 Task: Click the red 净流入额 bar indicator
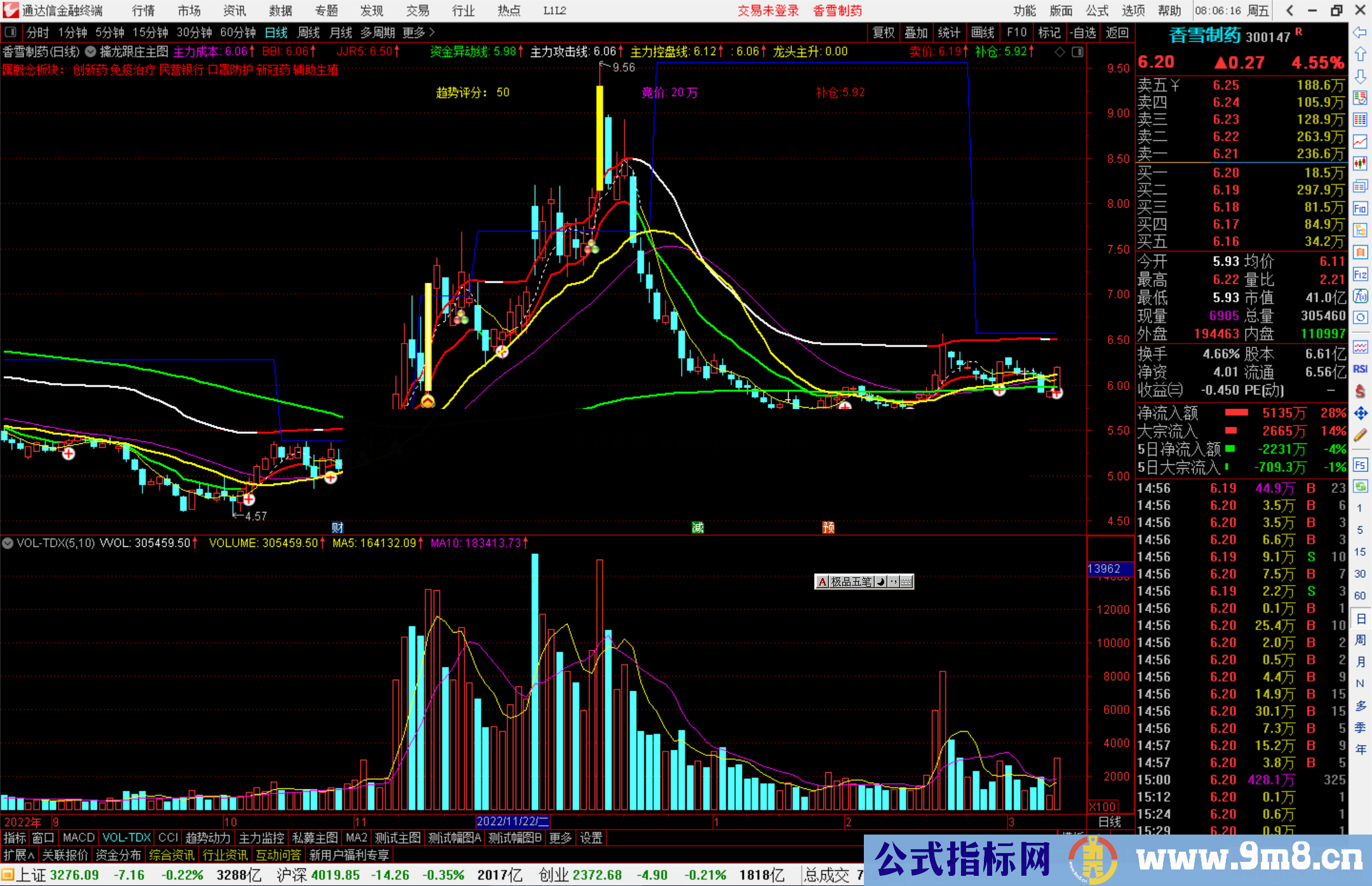1236,413
